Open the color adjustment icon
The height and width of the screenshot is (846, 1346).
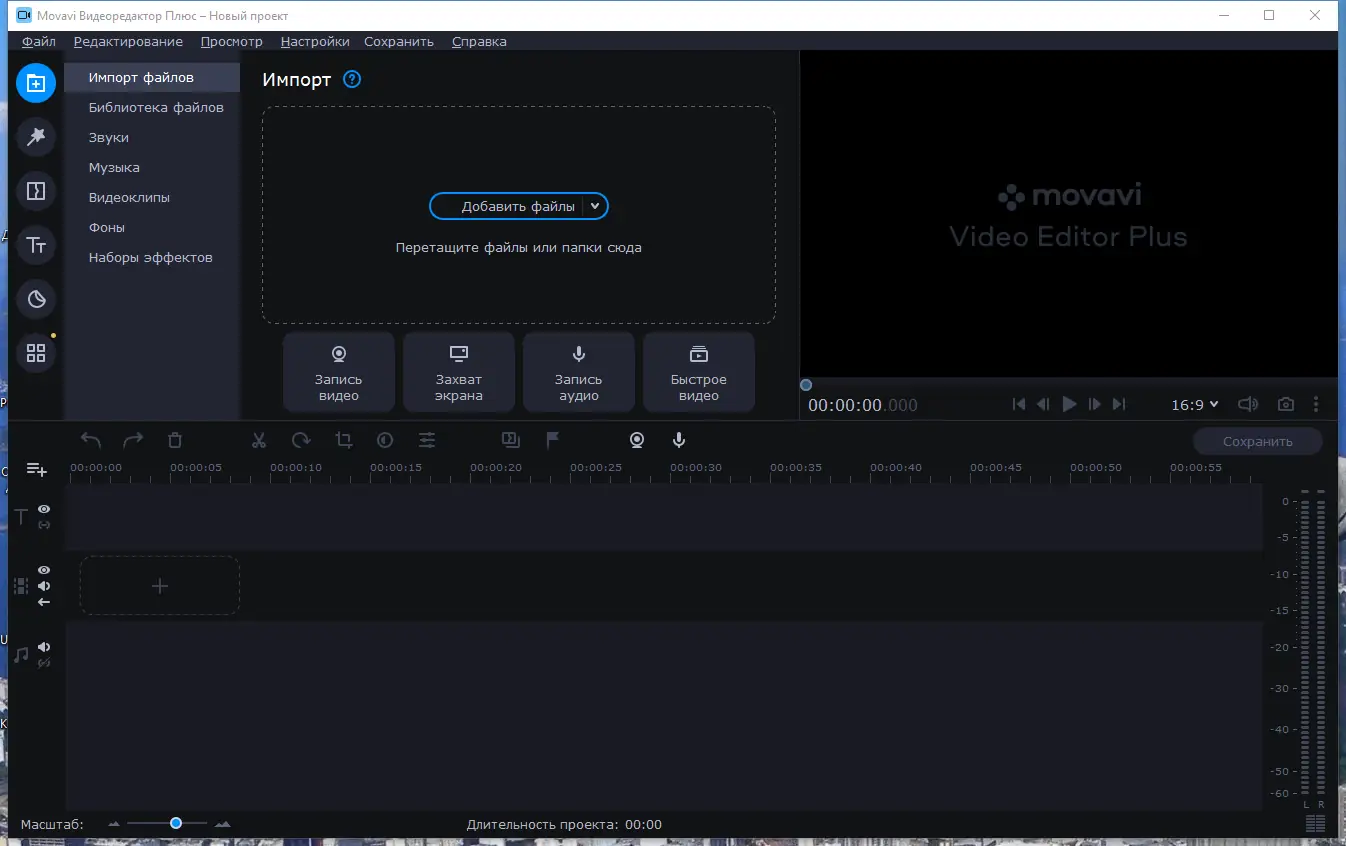385,440
